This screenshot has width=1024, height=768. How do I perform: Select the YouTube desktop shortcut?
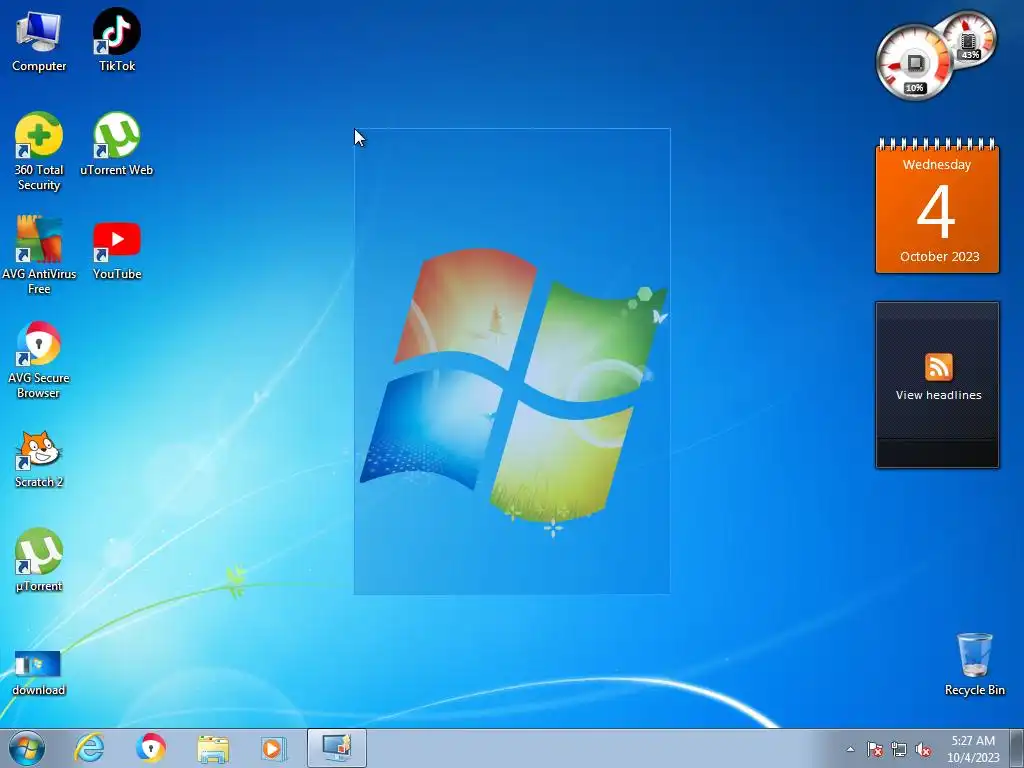point(117,249)
